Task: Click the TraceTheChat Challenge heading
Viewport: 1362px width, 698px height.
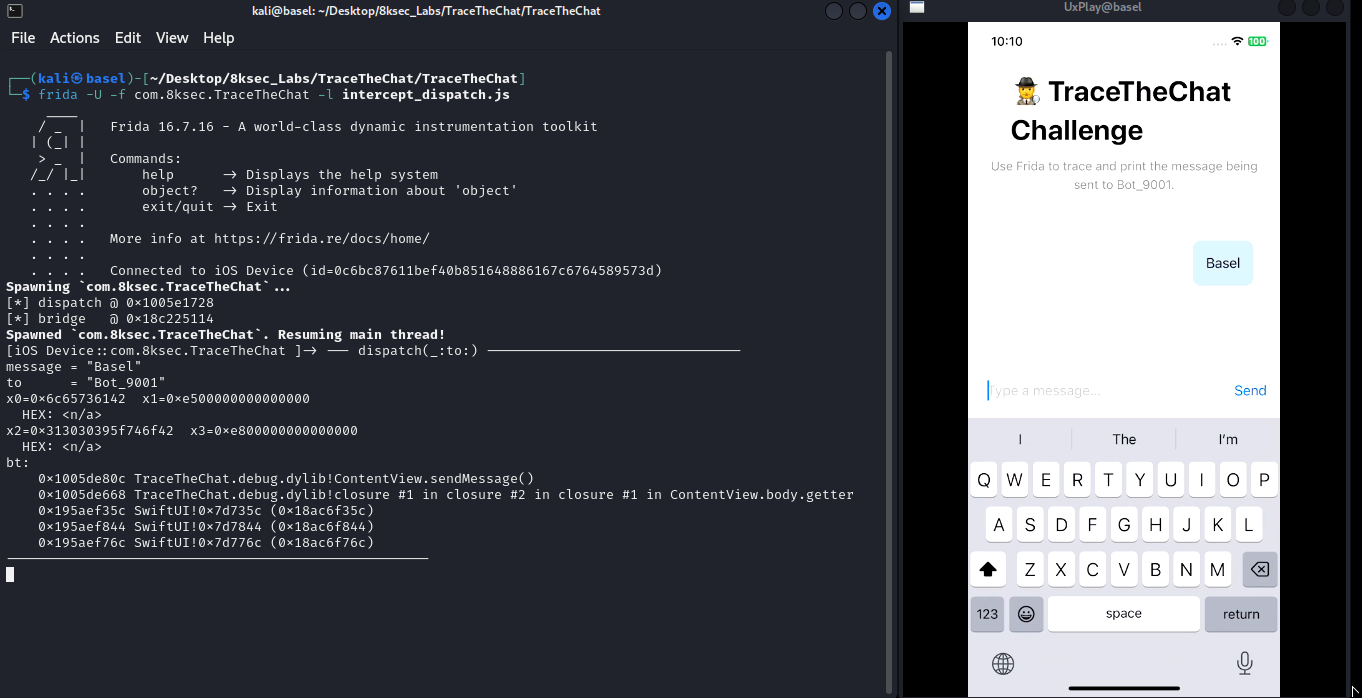Action: click(x=1121, y=110)
